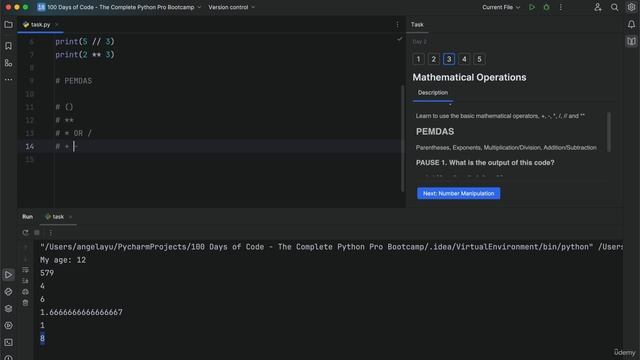
Task: Debug the current file with bug icon
Action: tap(547, 7)
